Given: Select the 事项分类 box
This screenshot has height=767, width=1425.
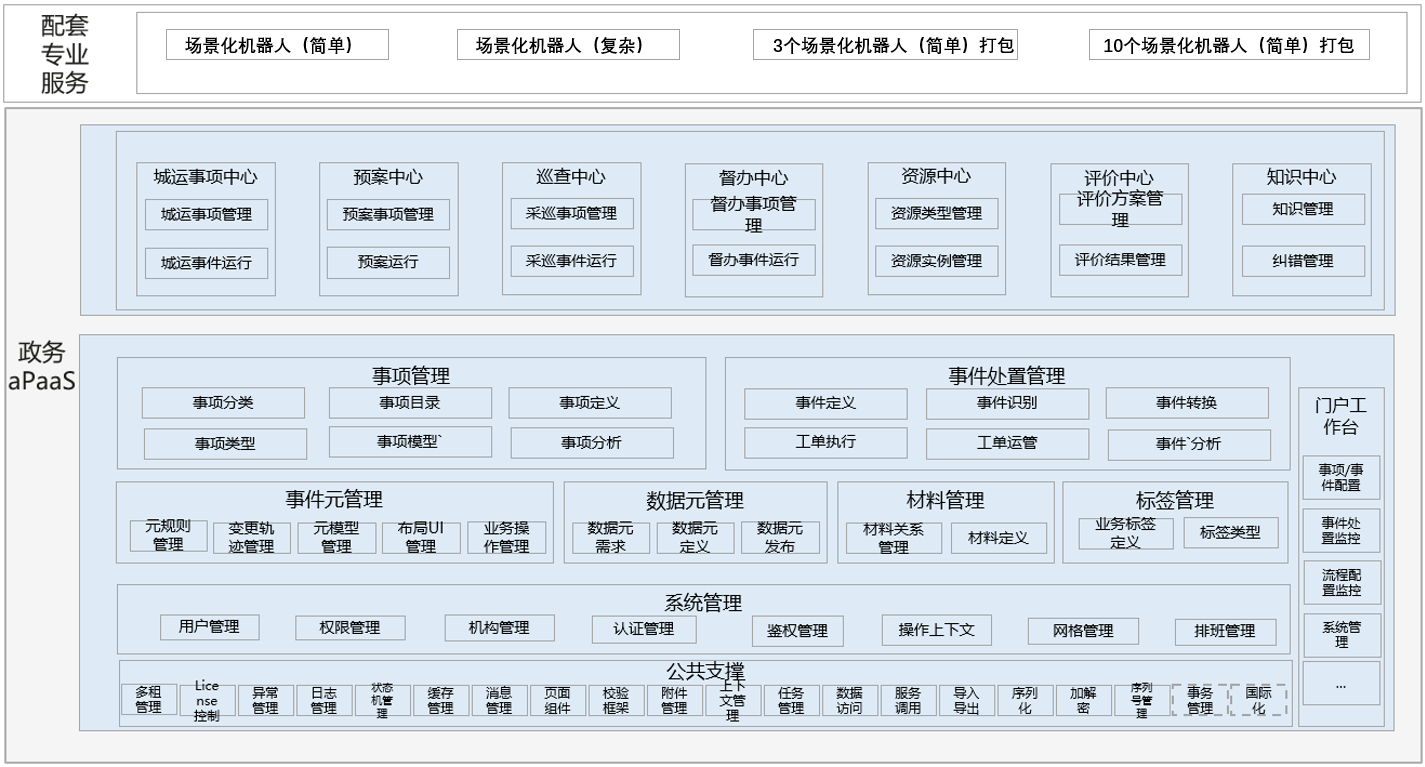Looking at the screenshot, I should tap(223, 403).
